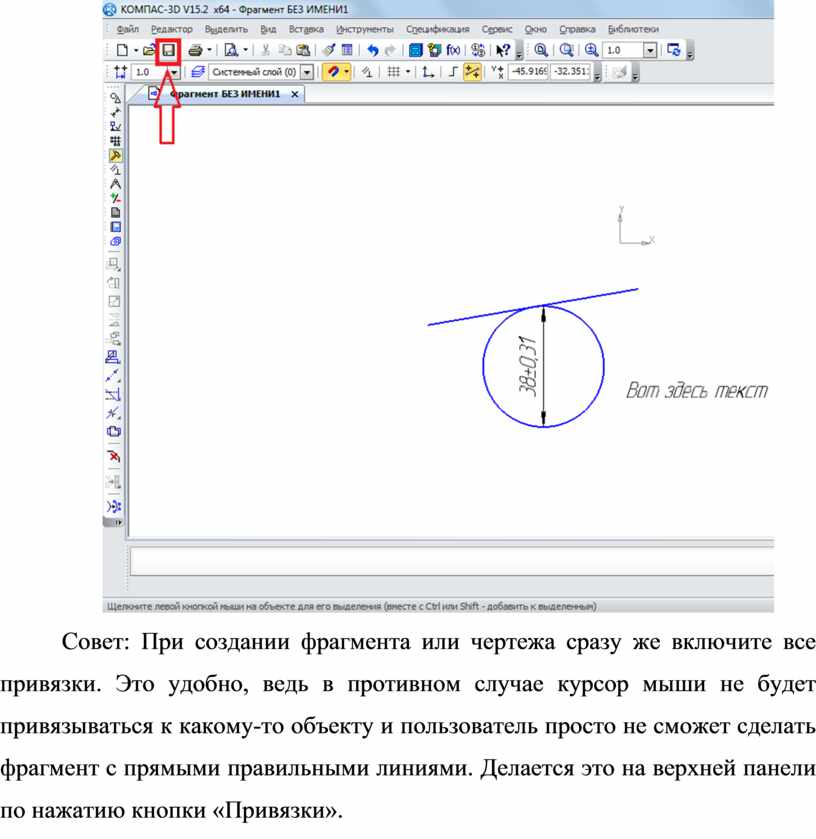Click the Print icon in toolbar
This screenshot has height=839, width=816.
click(x=196, y=49)
